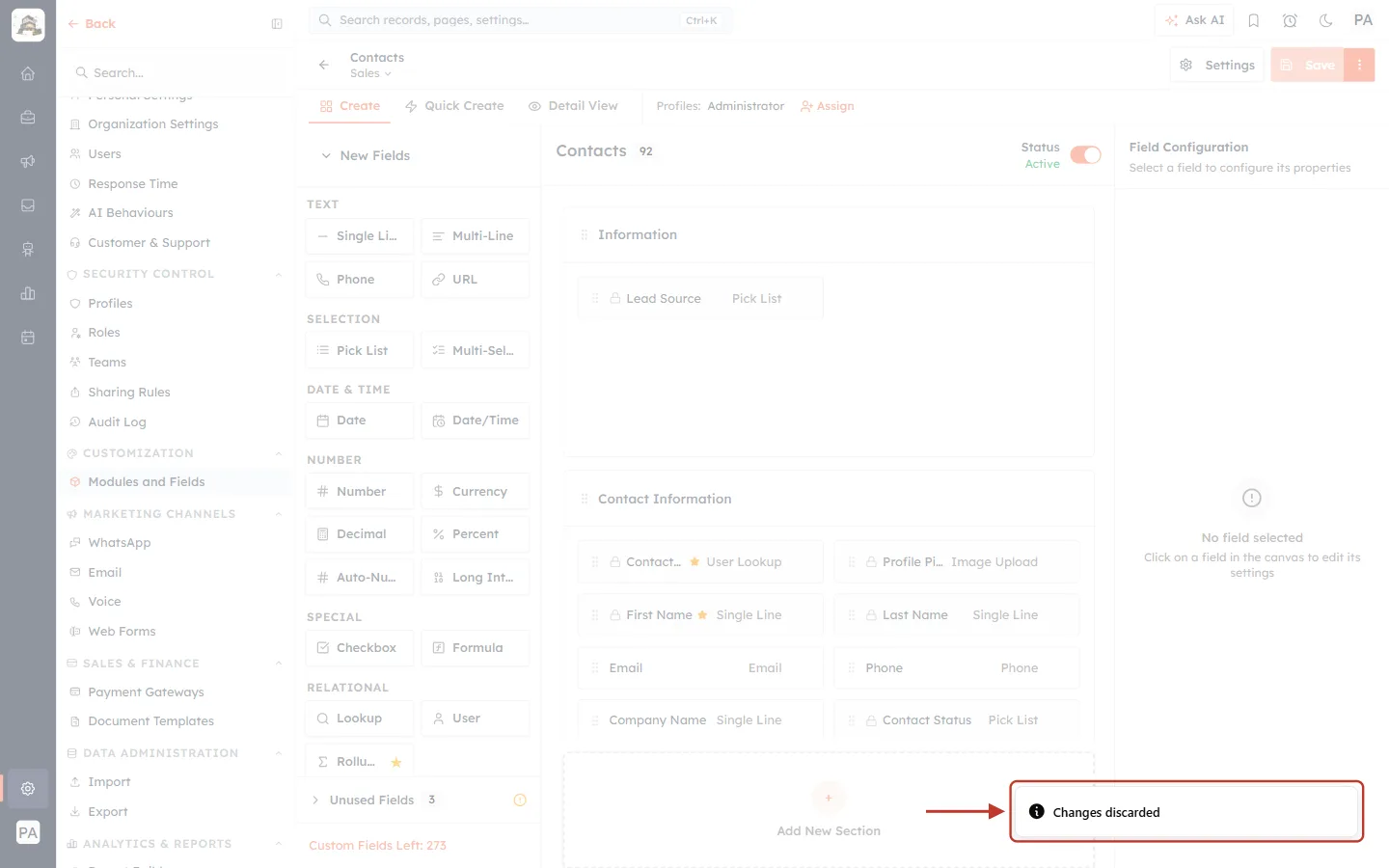
Task: Open the settings gear in left rail
Action: tap(28, 788)
